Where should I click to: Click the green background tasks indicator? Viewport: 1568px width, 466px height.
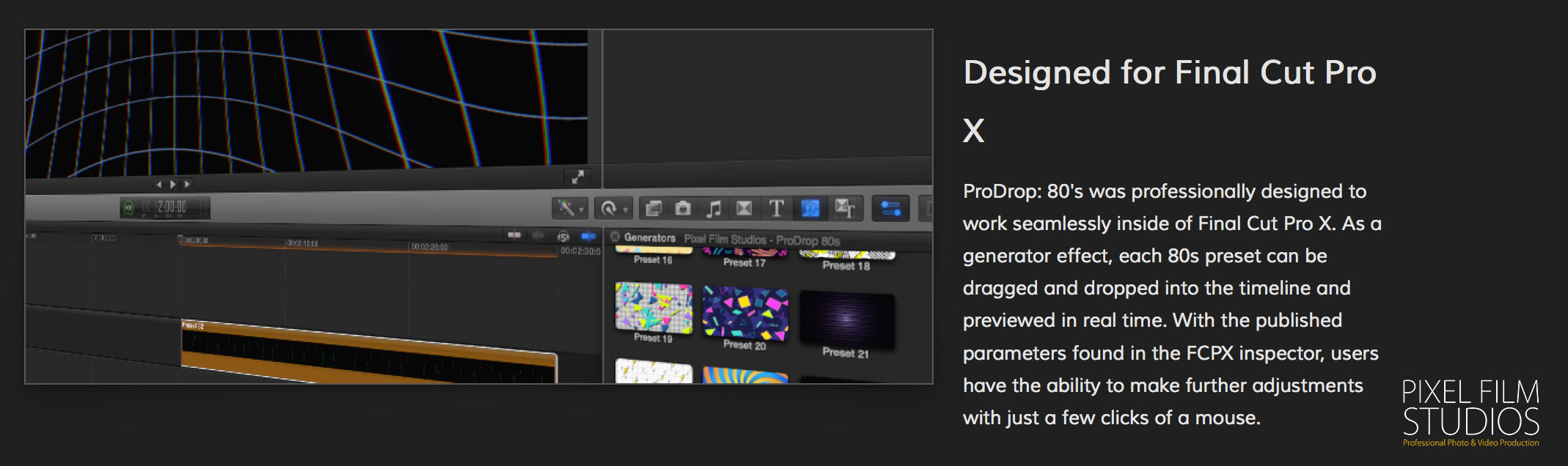point(129,208)
